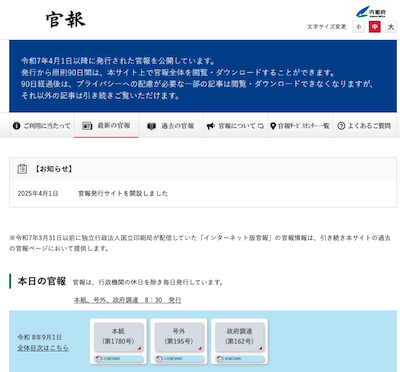The height and width of the screenshot is (372, 400).
Task: Click the 官報 site logo
Action: [x=66, y=19]
